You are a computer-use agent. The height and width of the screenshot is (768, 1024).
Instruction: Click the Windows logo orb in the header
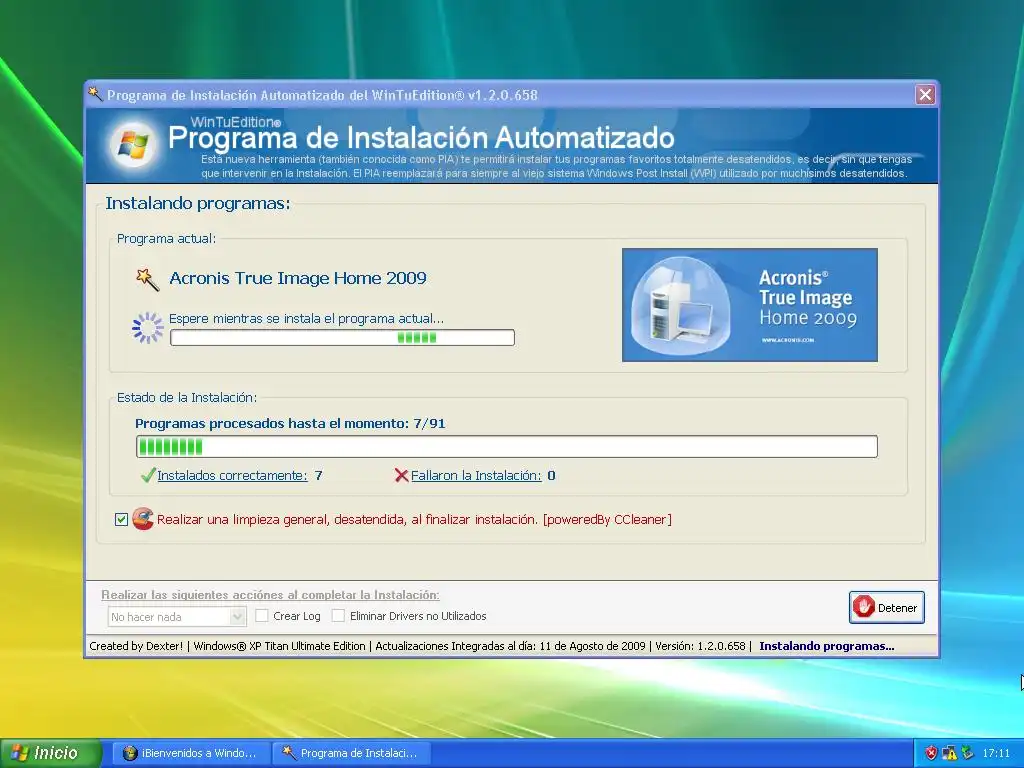(133, 145)
